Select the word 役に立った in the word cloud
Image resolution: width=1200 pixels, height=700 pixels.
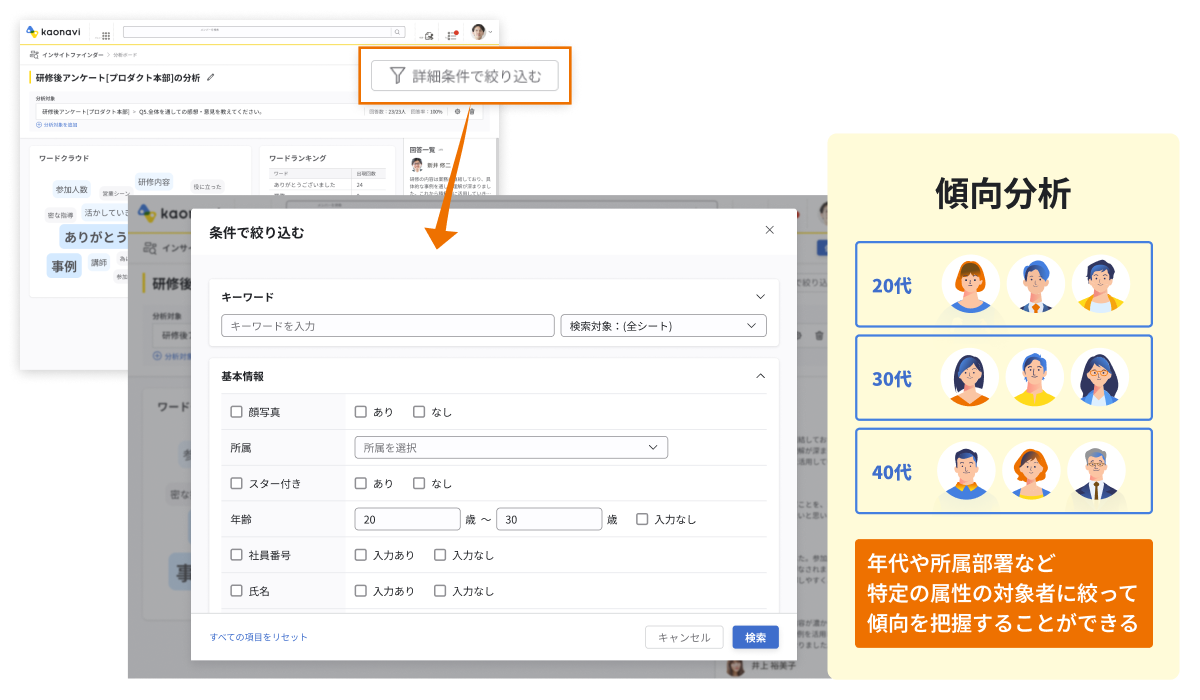coord(208,187)
